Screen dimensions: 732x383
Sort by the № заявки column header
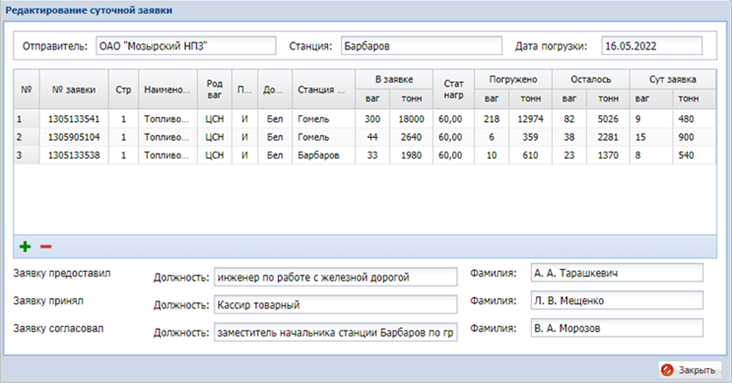click(x=74, y=90)
